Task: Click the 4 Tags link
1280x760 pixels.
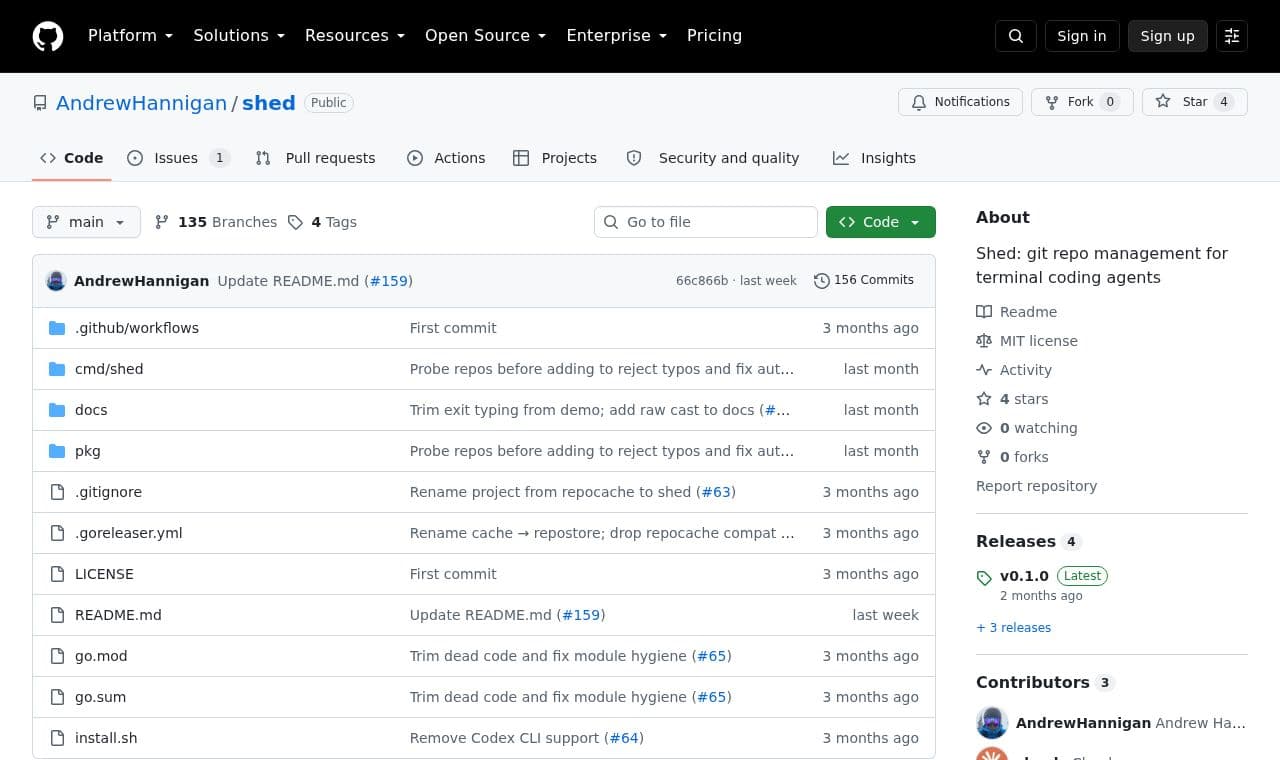Action: [322, 222]
